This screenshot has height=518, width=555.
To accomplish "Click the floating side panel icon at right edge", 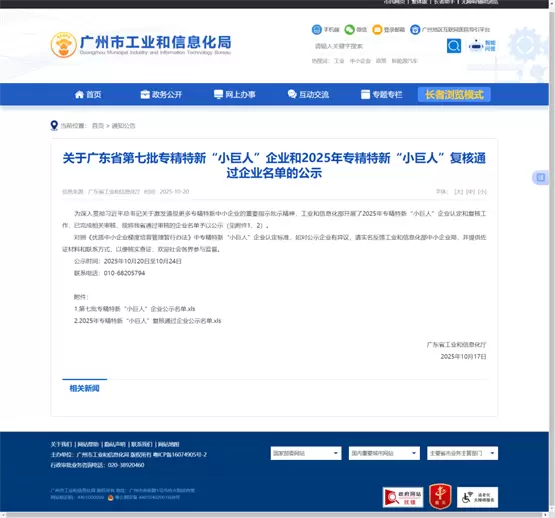I will tap(540, 177).
